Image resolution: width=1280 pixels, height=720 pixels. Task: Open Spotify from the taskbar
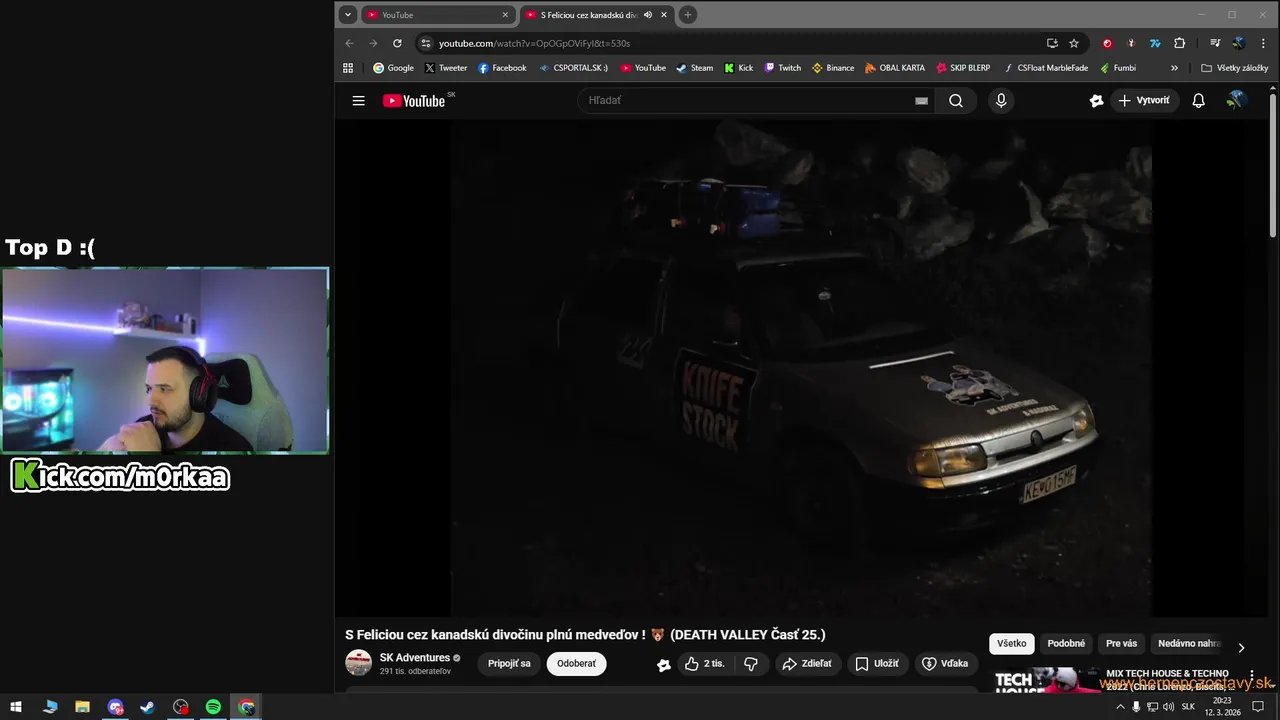click(213, 707)
